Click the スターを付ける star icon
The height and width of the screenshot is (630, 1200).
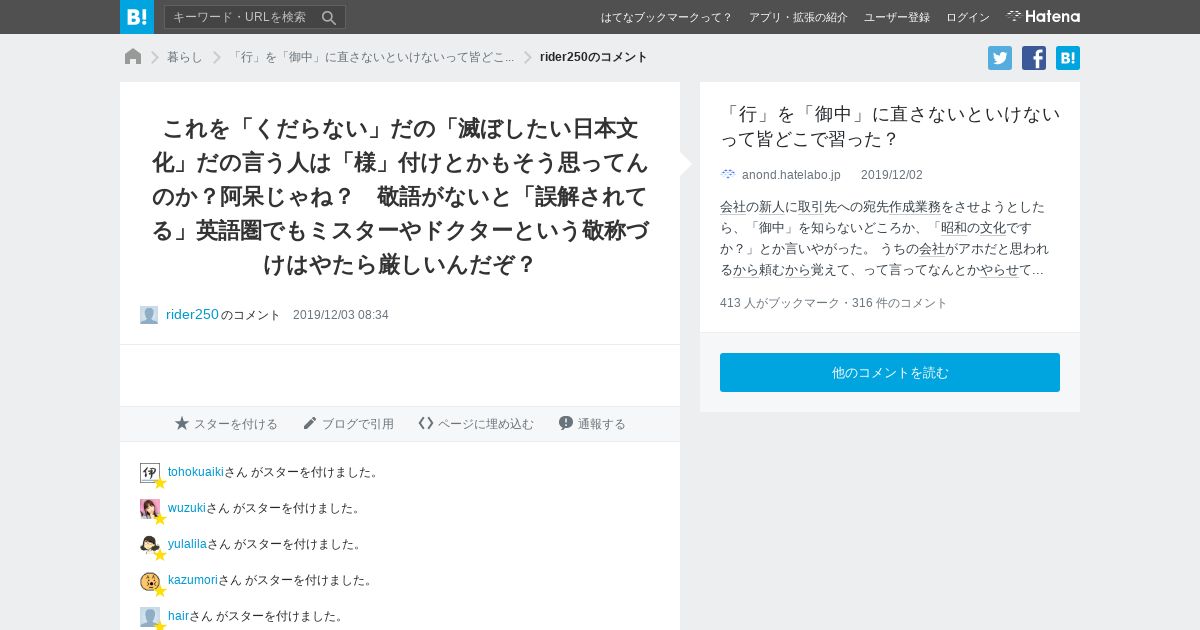click(182, 423)
